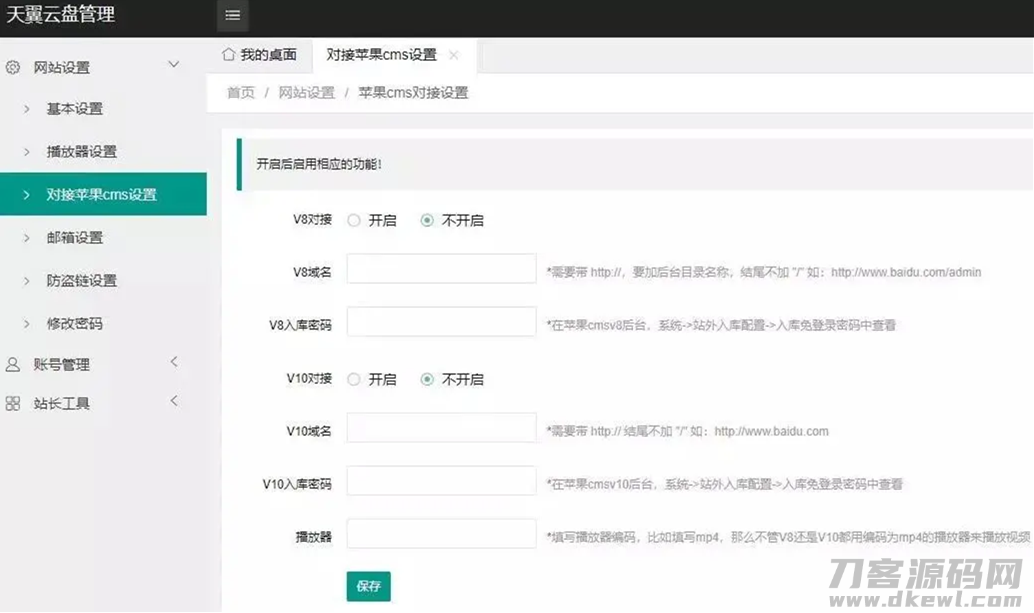The height and width of the screenshot is (613, 1034).
Task: Click the V8域名 input field
Action: (440, 268)
